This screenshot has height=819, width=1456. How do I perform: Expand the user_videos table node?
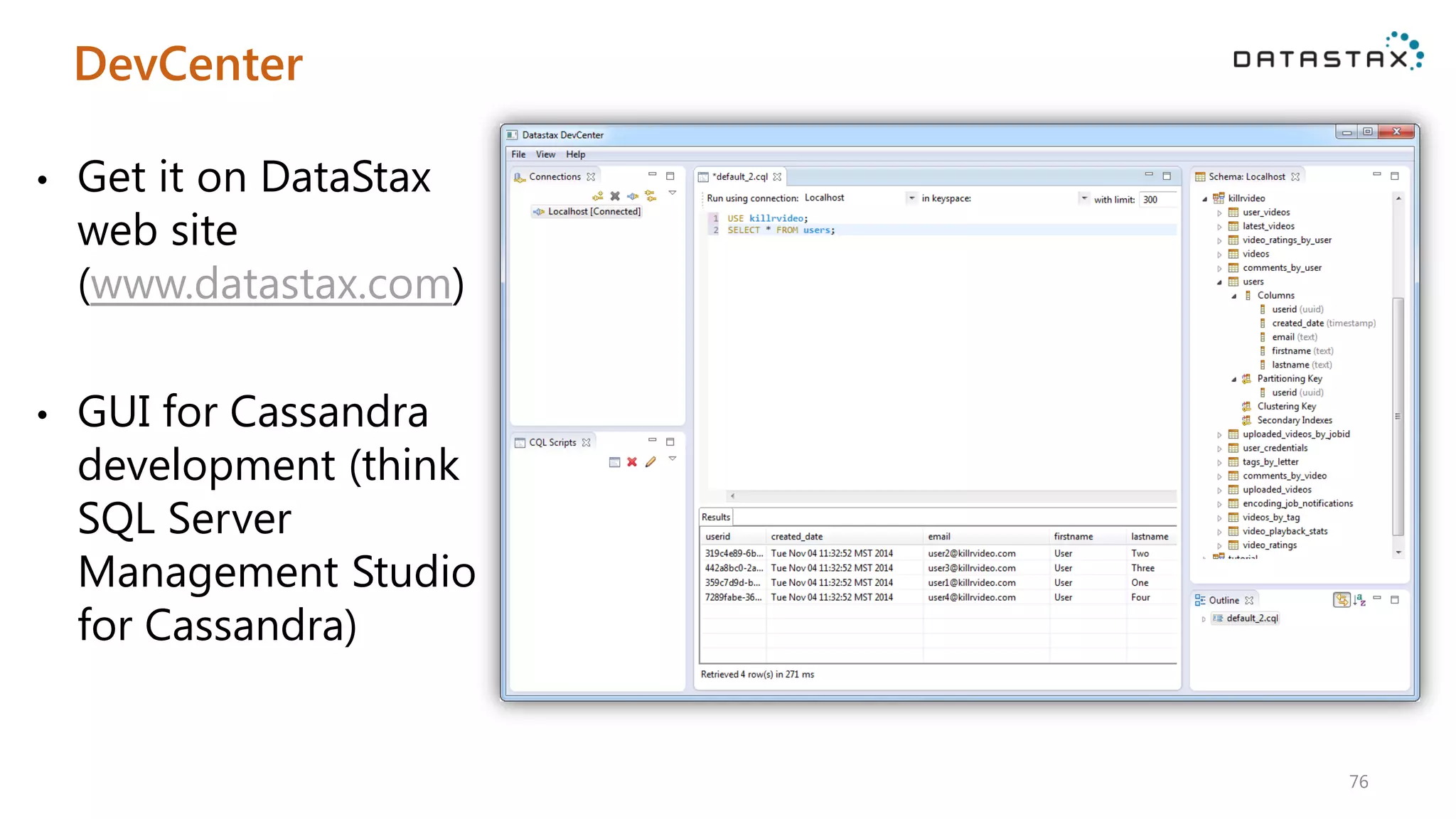point(1219,213)
